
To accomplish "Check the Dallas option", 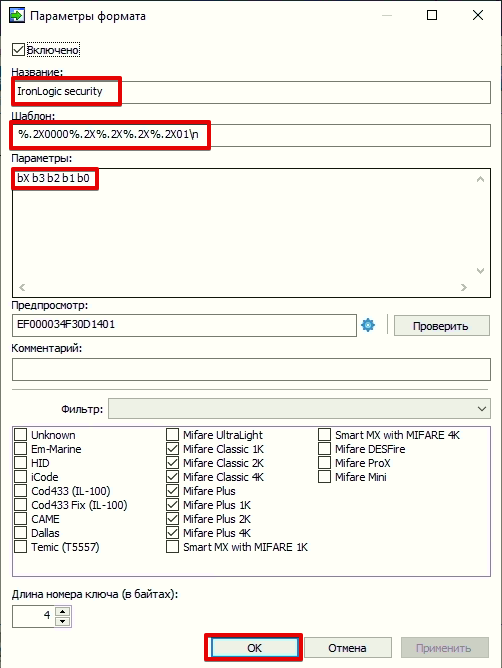I will 20,533.
